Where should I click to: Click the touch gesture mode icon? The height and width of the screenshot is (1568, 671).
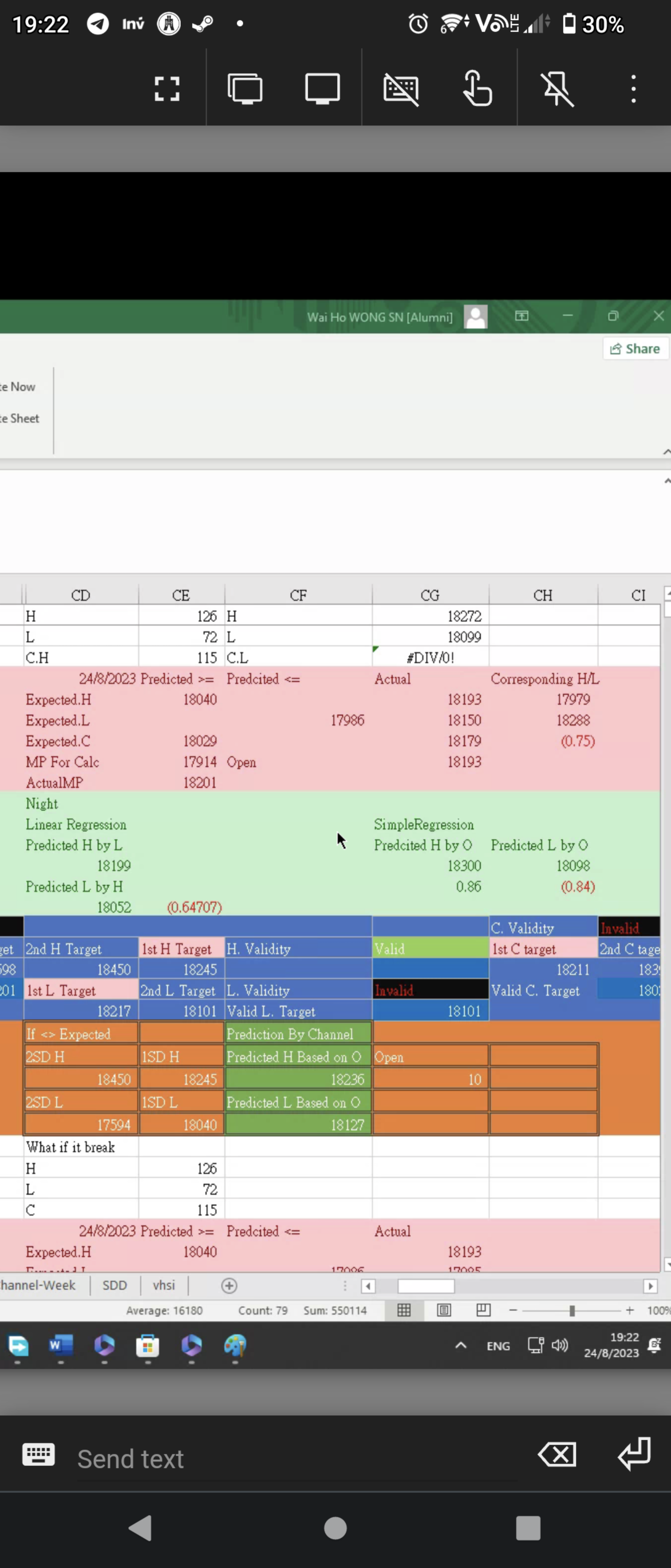pos(478,89)
